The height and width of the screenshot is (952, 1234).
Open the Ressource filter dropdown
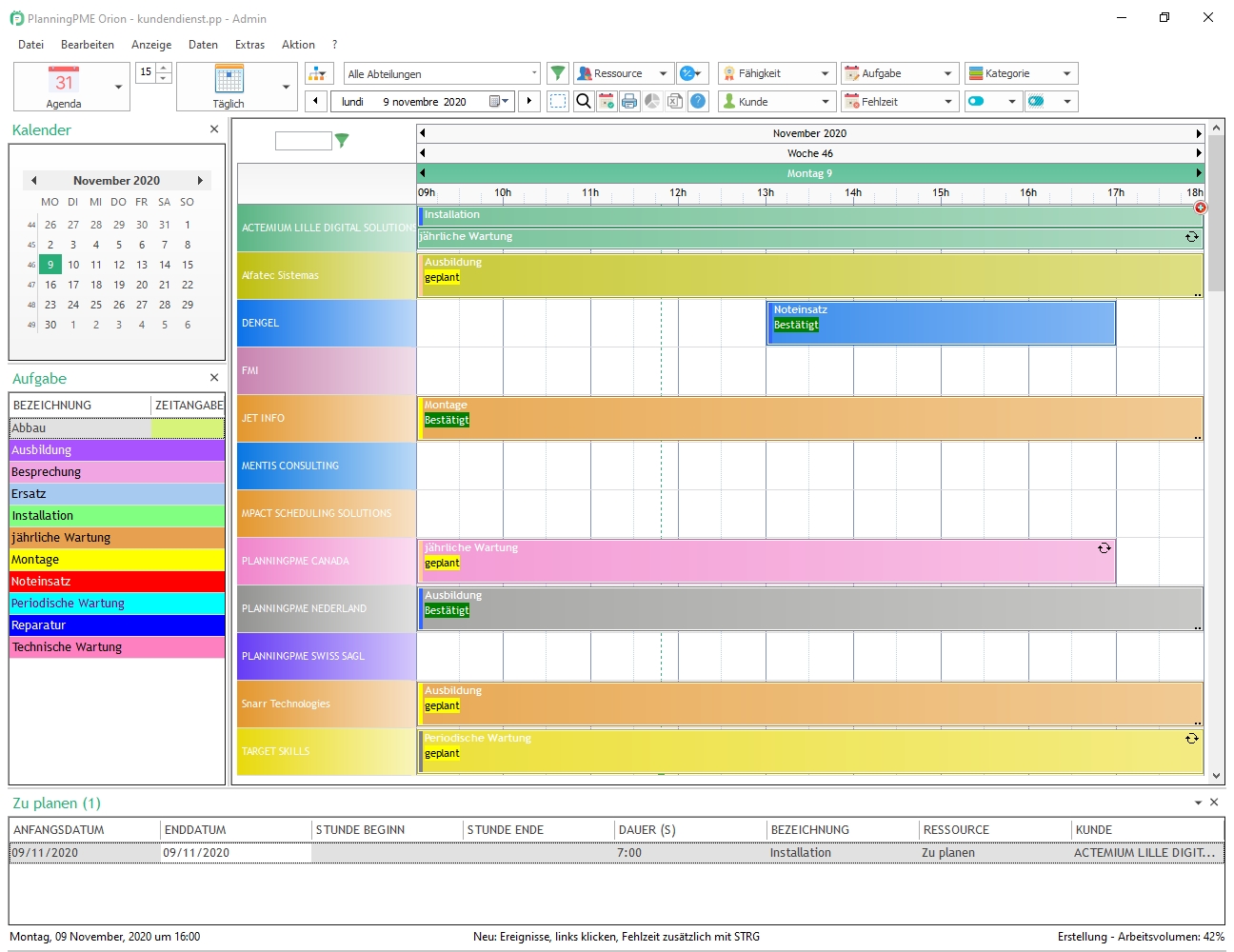[x=663, y=73]
